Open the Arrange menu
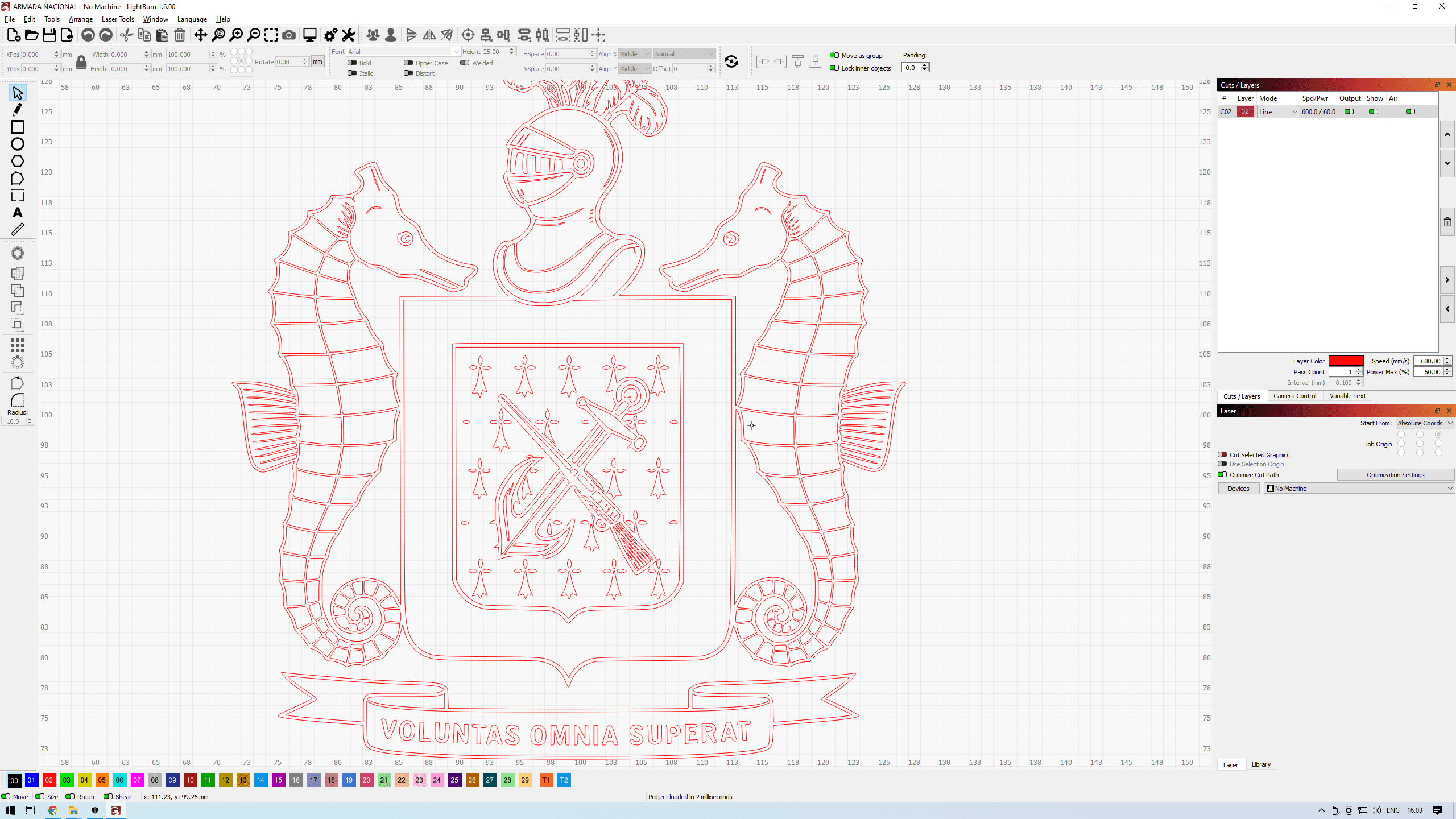This screenshot has height=819, width=1456. (81, 19)
